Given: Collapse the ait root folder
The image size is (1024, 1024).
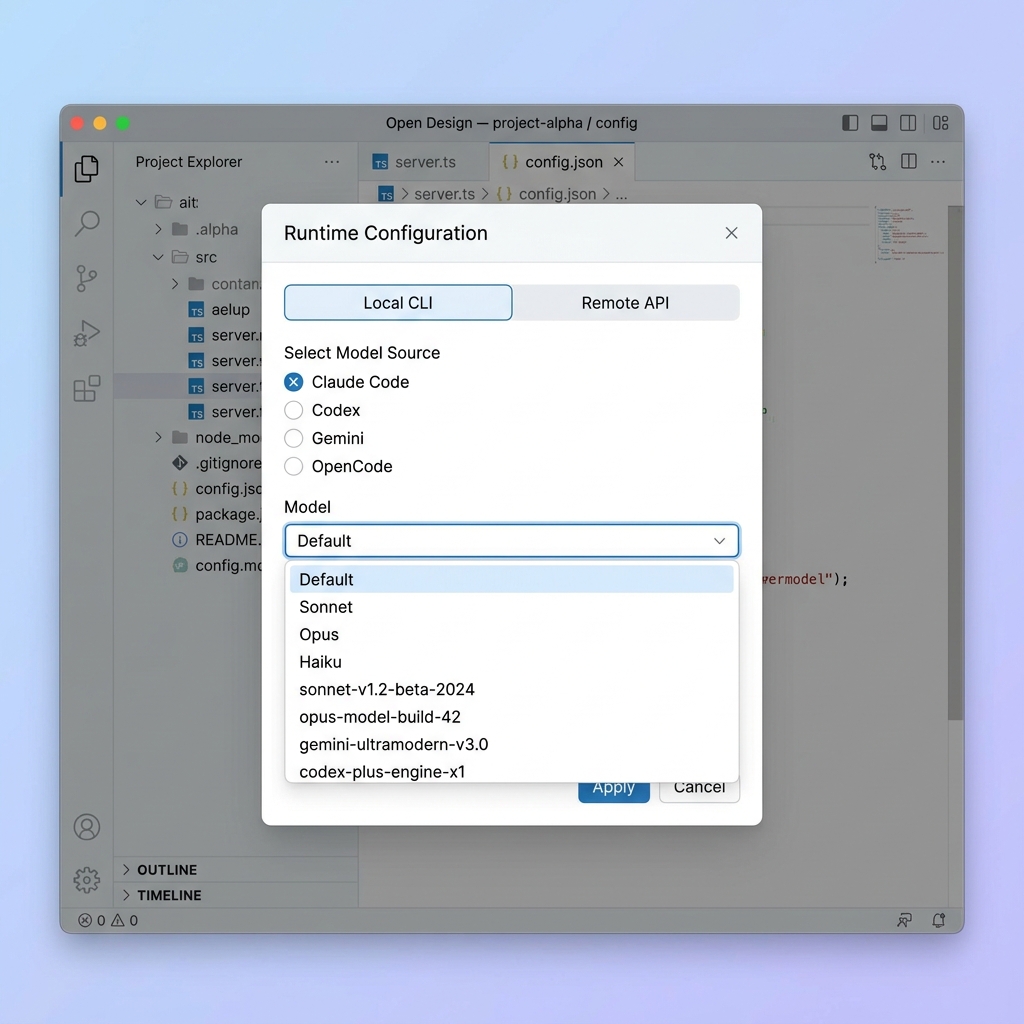Looking at the screenshot, I should [140, 202].
